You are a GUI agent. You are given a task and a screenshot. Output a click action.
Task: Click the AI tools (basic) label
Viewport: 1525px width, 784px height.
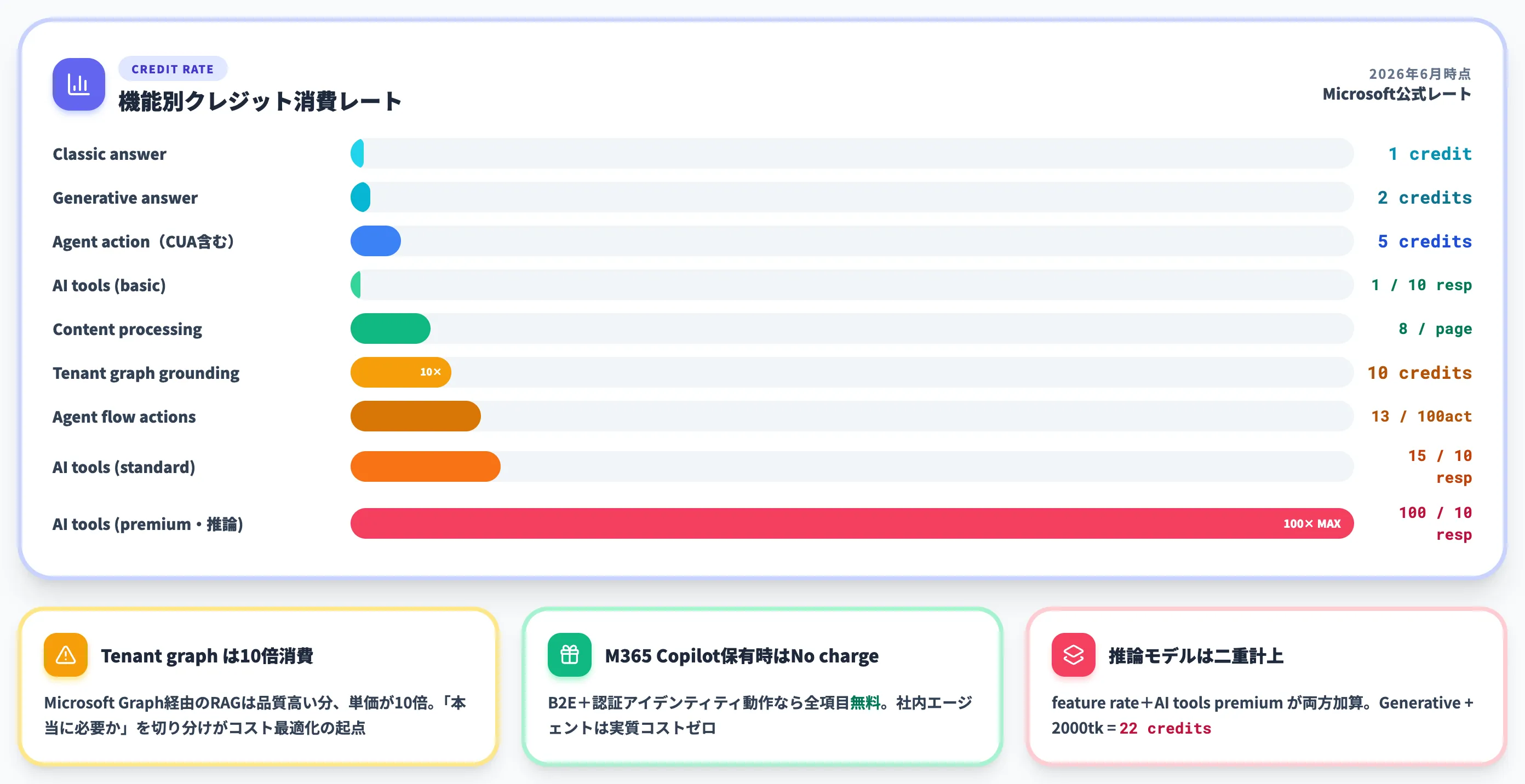click(109, 285)
